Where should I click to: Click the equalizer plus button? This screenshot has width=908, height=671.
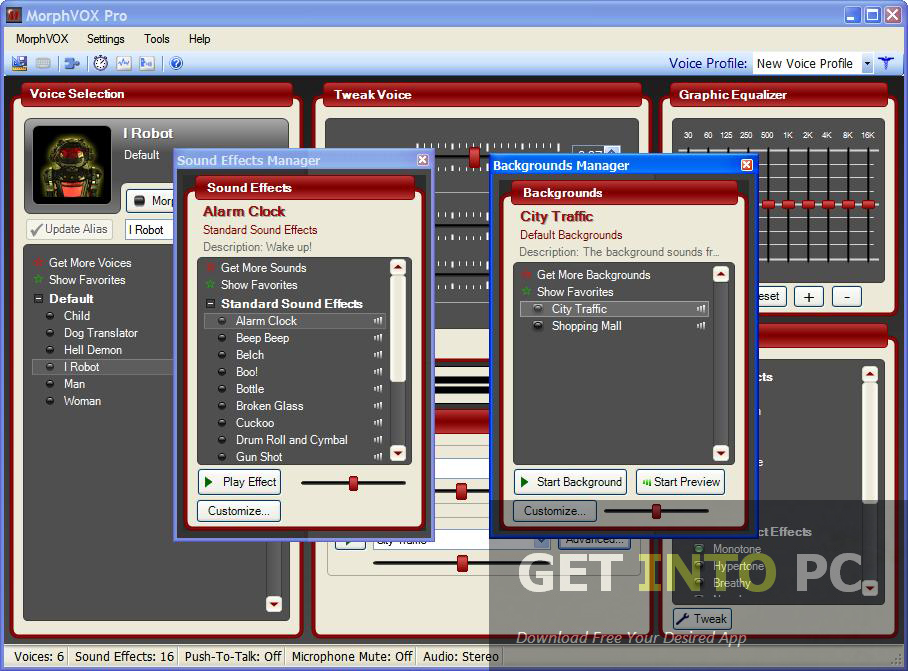click(x=809, y=297)
